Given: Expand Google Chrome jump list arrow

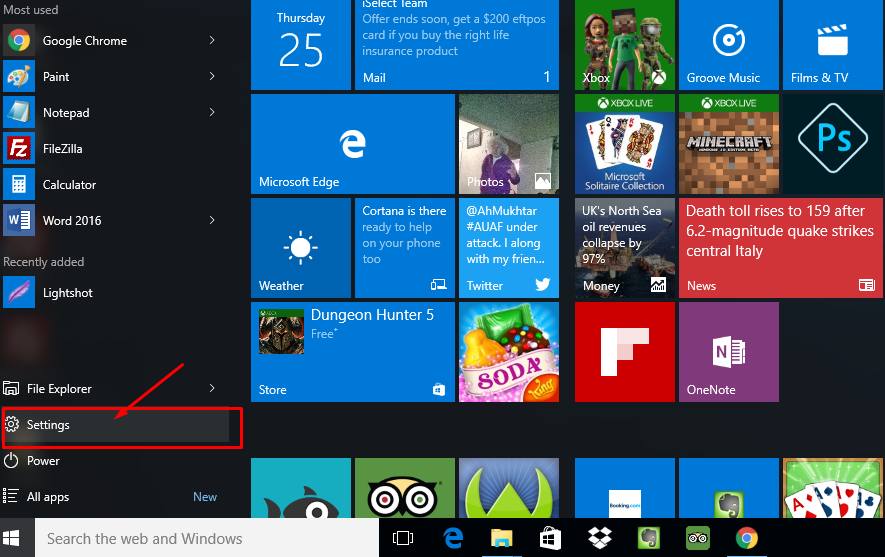Looking at the screenshot, I should click(212, 40).
